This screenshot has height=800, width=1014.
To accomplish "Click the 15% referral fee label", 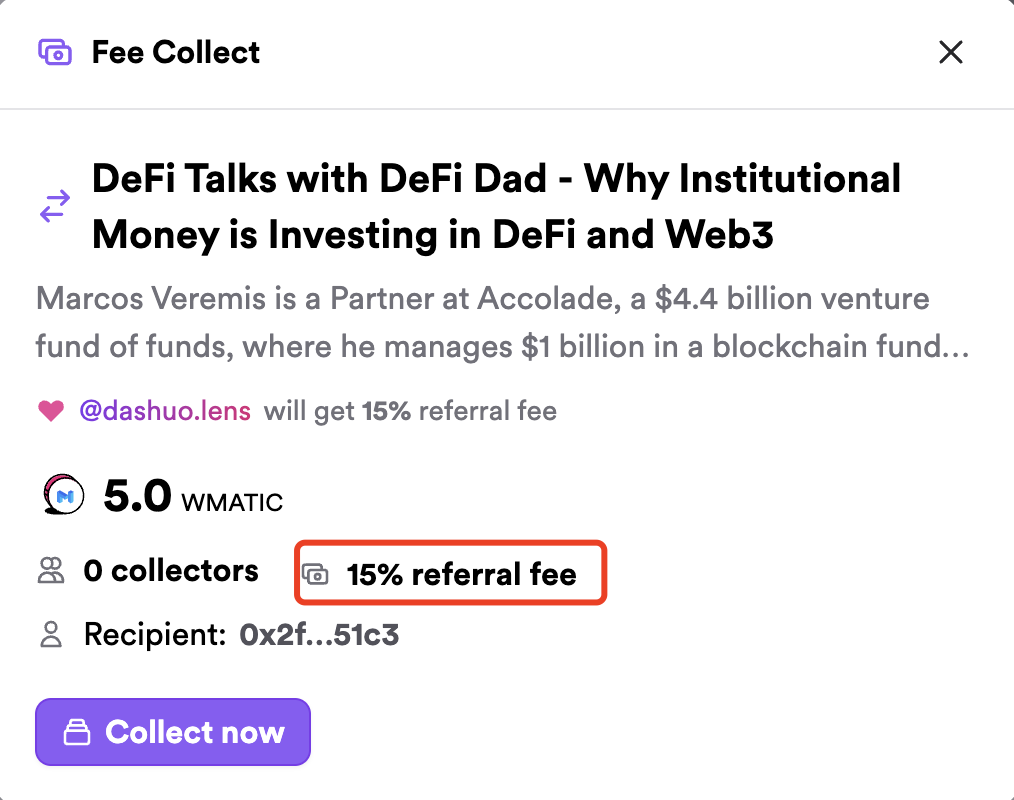I will (461, 574).
